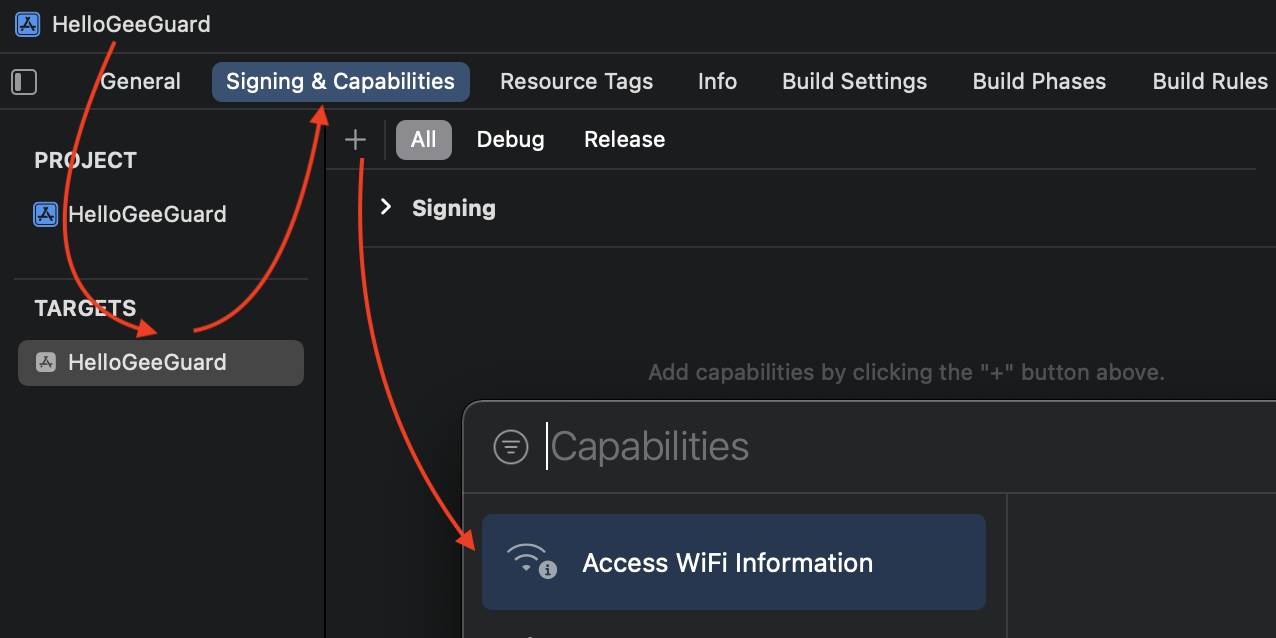Select the All configurations filter

[423, 140]
